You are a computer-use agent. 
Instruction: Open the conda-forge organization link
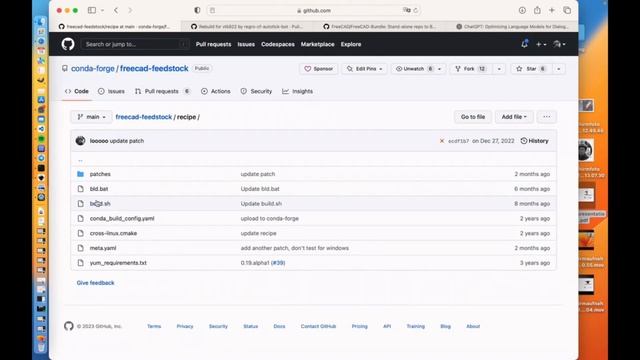click(93, 69)
